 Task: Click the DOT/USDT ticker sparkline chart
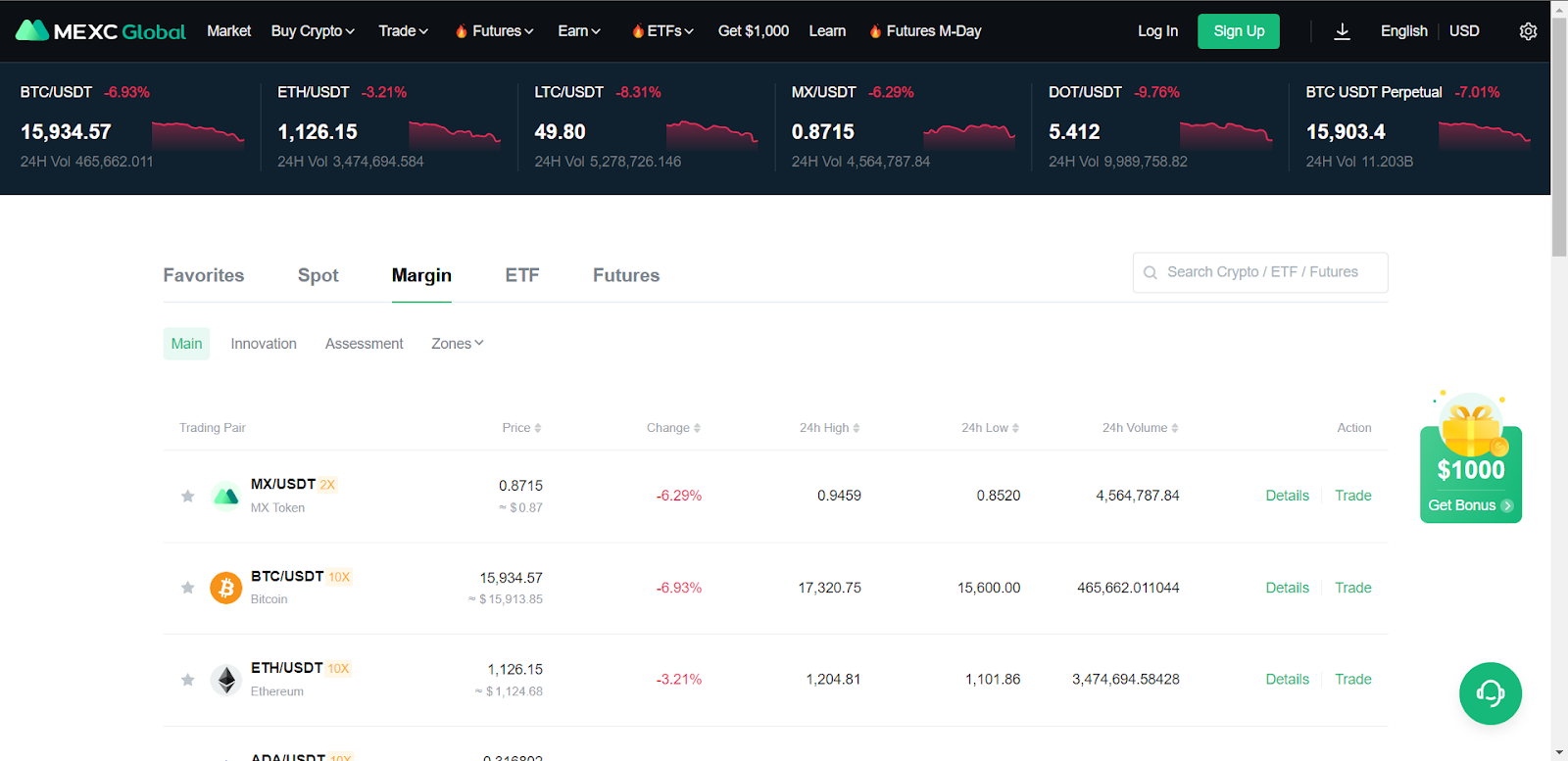(x=1226, y=134)
